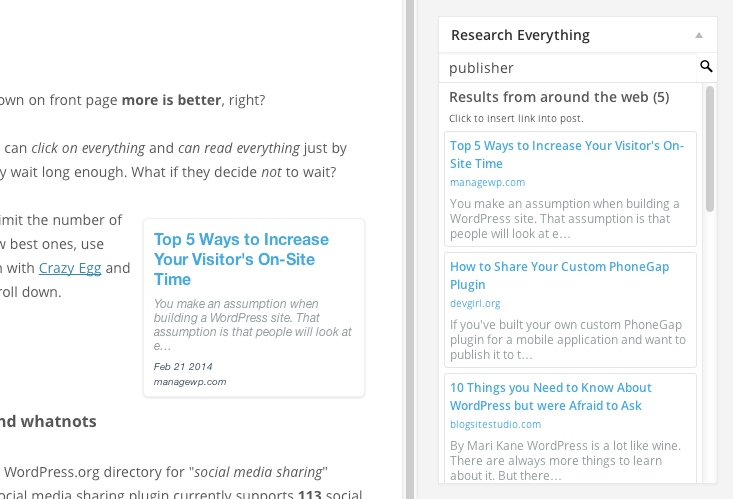Collapse the Research Everything panel arrow
Viewport: 733px width, 499px height.
[699, 35]
